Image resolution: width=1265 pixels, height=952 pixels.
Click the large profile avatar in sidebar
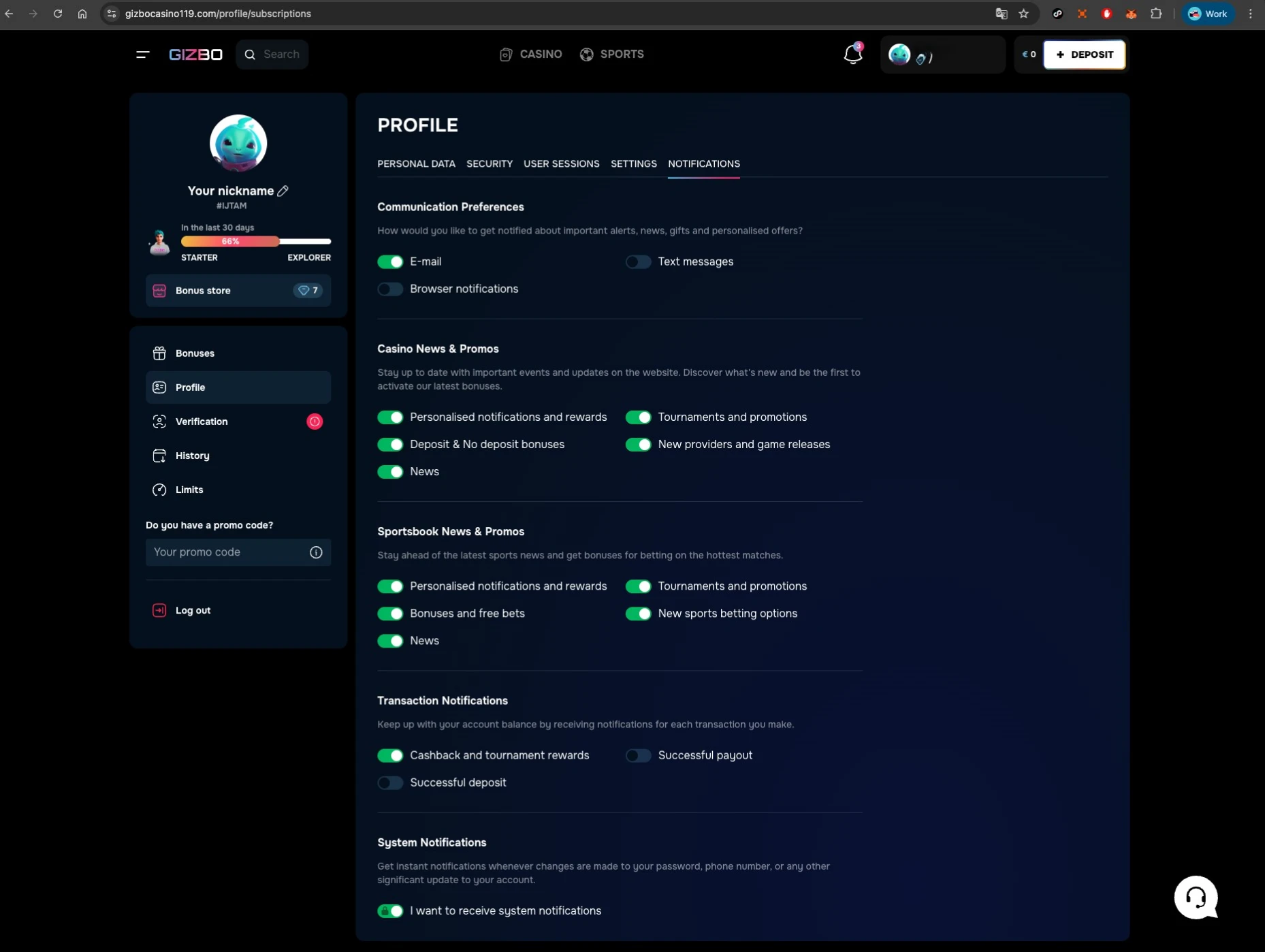tap(238, 143)
